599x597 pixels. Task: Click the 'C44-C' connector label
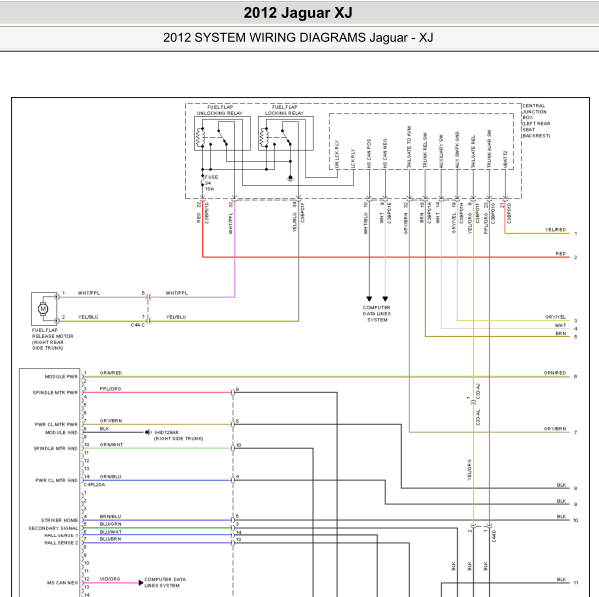[x=138, y=325]
